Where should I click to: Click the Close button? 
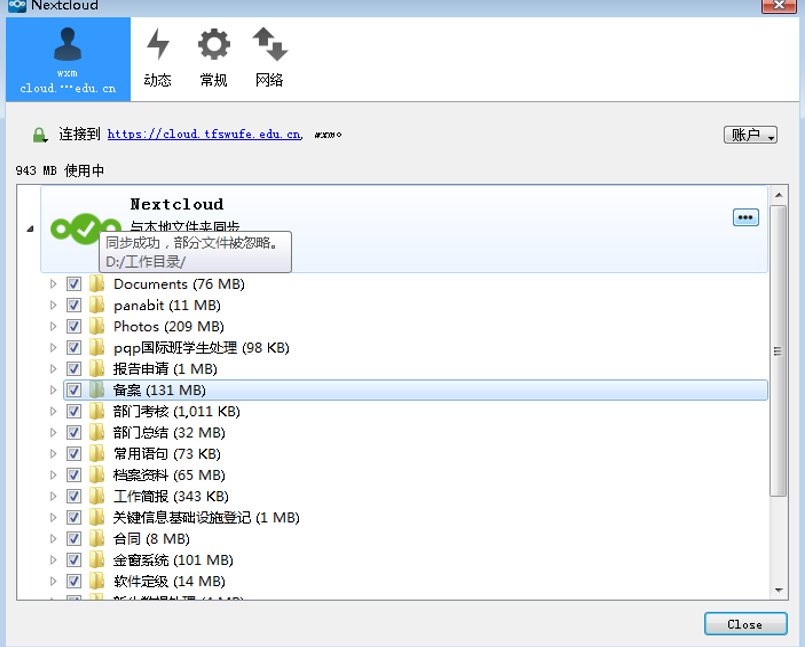coord(745,624)
